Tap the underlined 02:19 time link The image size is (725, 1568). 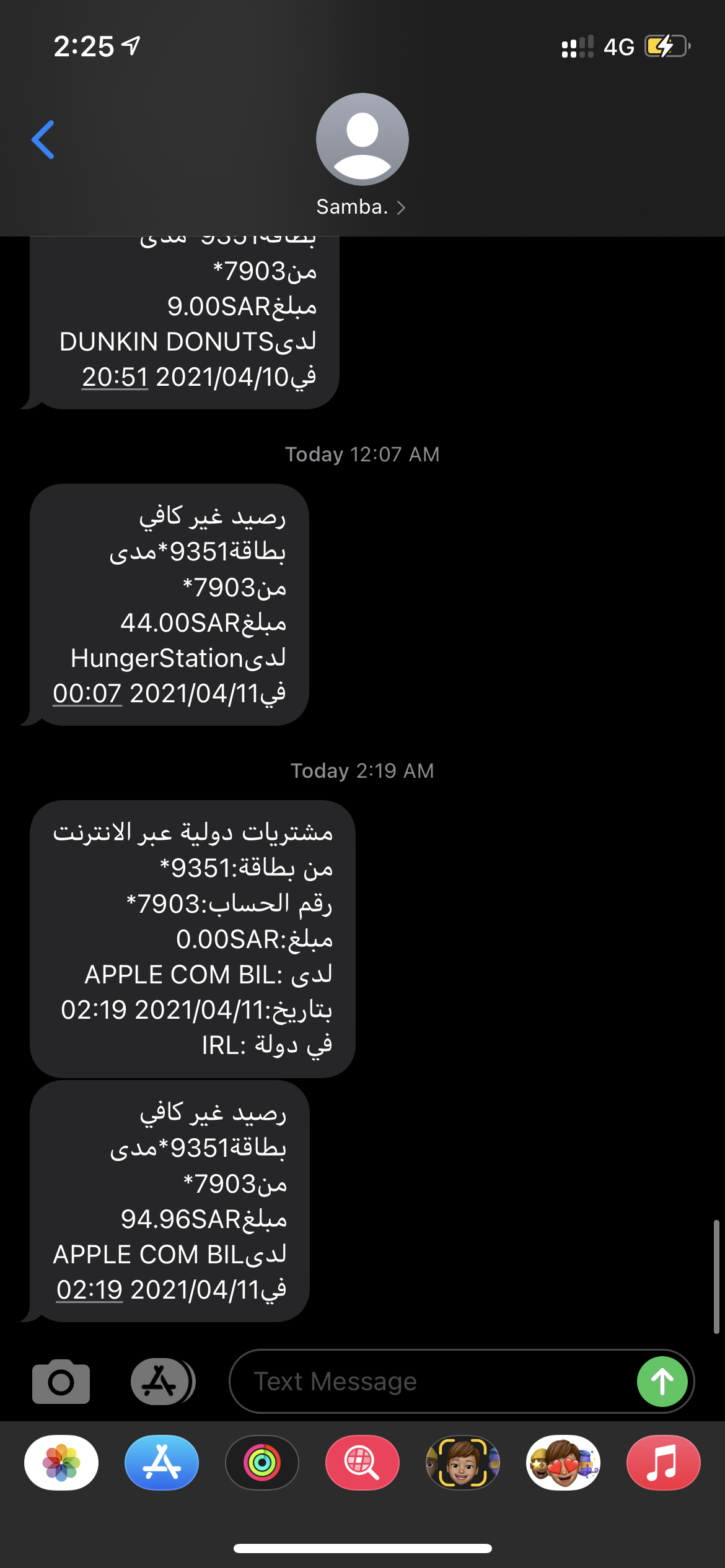click(90, 1290)
